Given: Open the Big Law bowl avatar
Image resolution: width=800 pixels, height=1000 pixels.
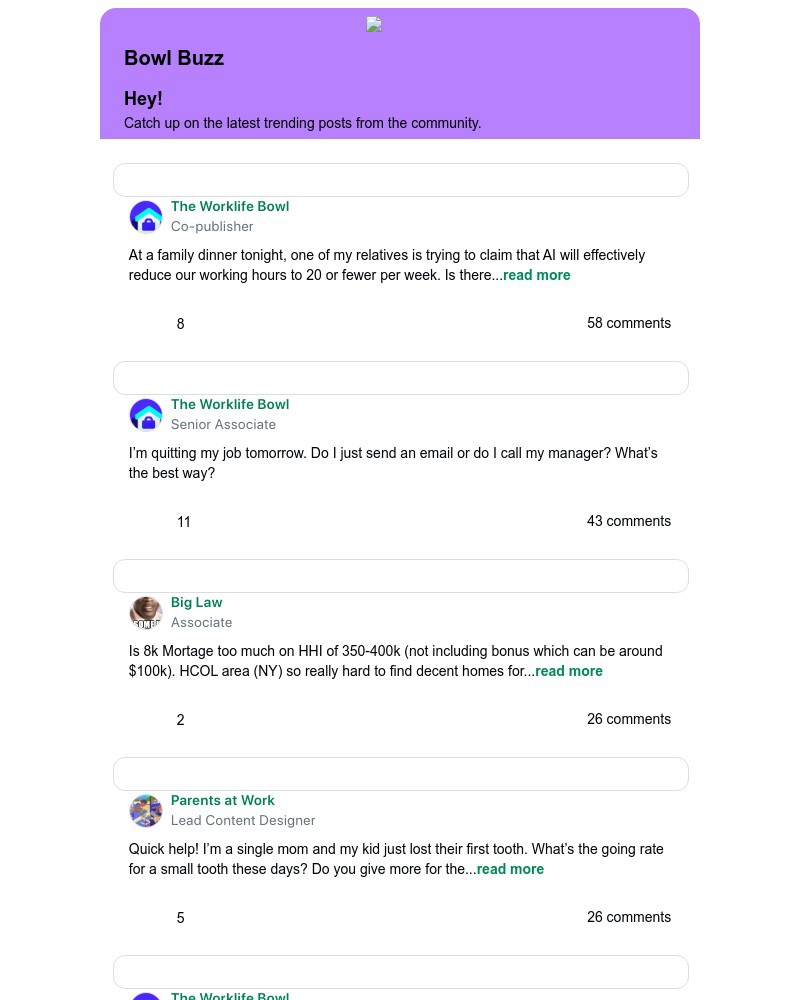Looking at the screenshot, I should click(x=146, y=613).
